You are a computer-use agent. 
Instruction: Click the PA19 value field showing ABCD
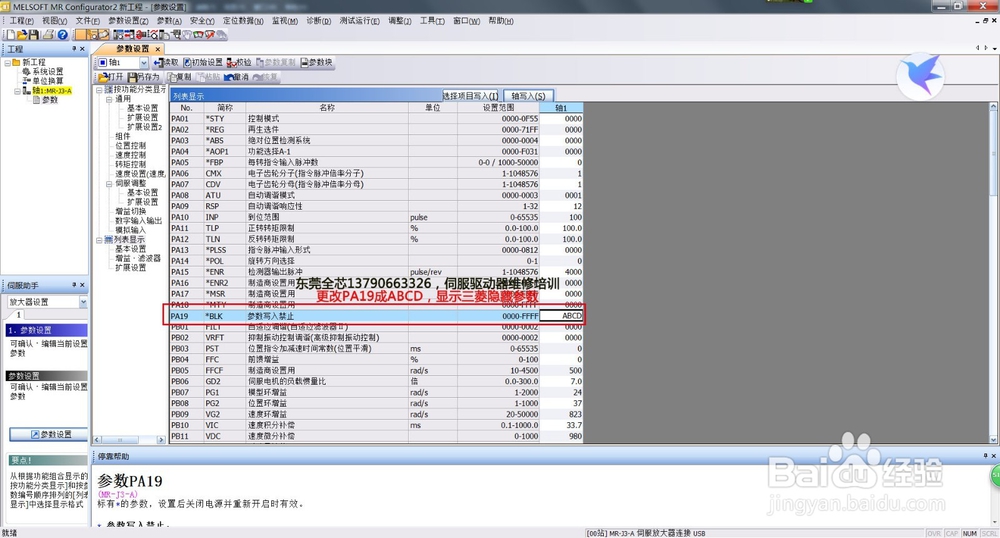[x=561, y=316]
